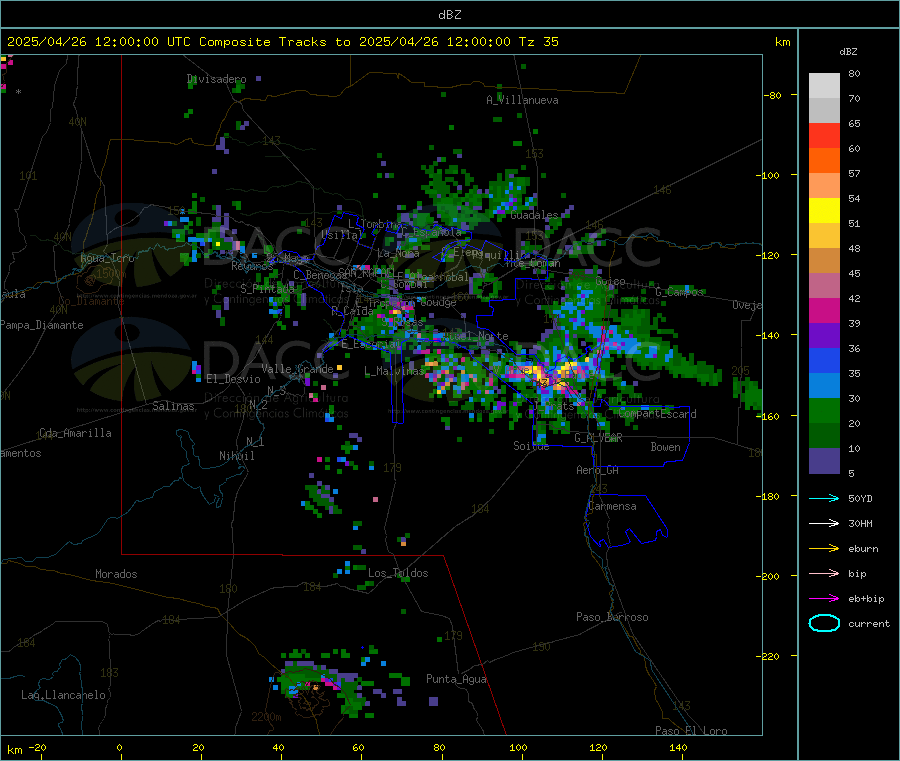Click the Soitue map label
Viewport: 900px width, 761px height.
(x=531, y=446)
